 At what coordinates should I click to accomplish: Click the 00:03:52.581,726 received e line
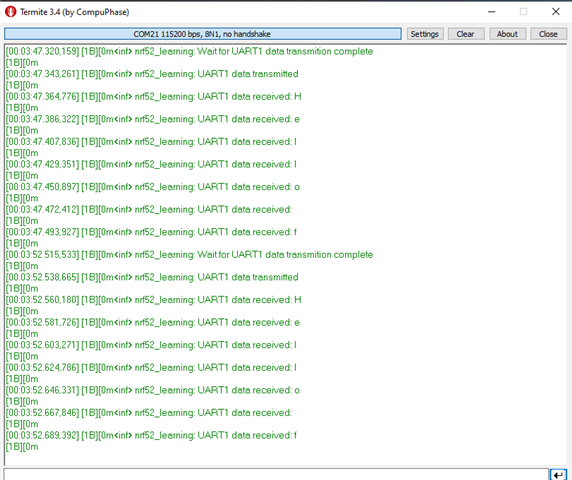(x=152, y=322)
